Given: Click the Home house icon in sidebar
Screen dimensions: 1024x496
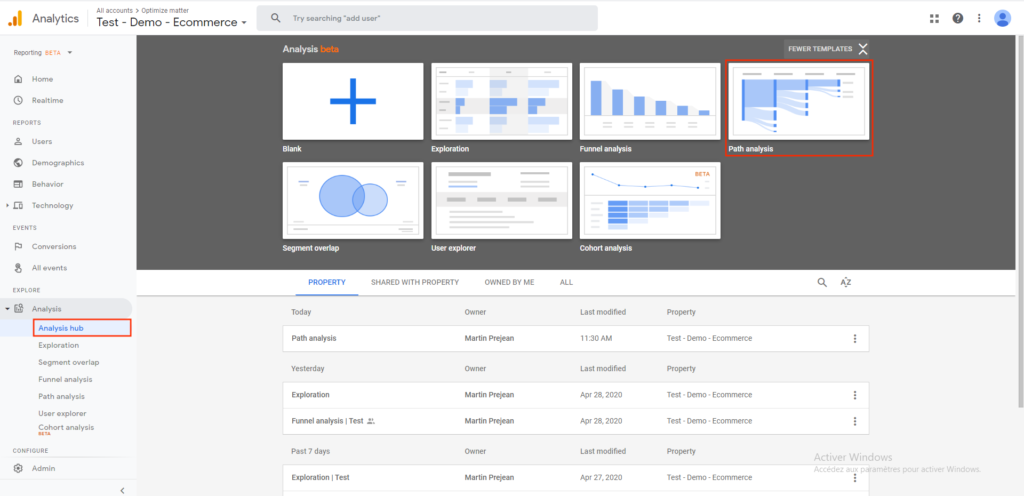Looking at the screenshot, I should [x=18, y=79].
